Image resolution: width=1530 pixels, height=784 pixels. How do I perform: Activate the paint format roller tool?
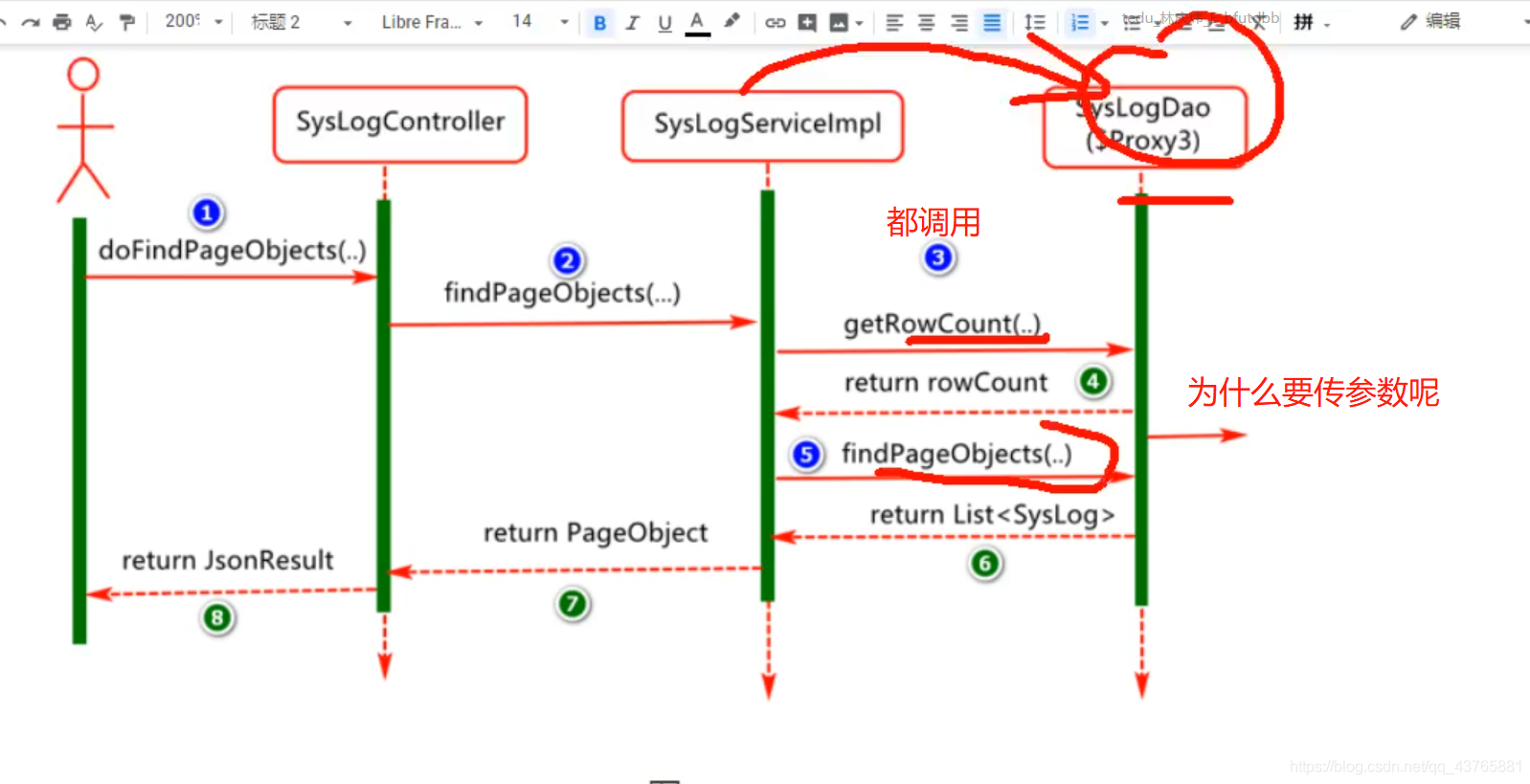point(126,22)
